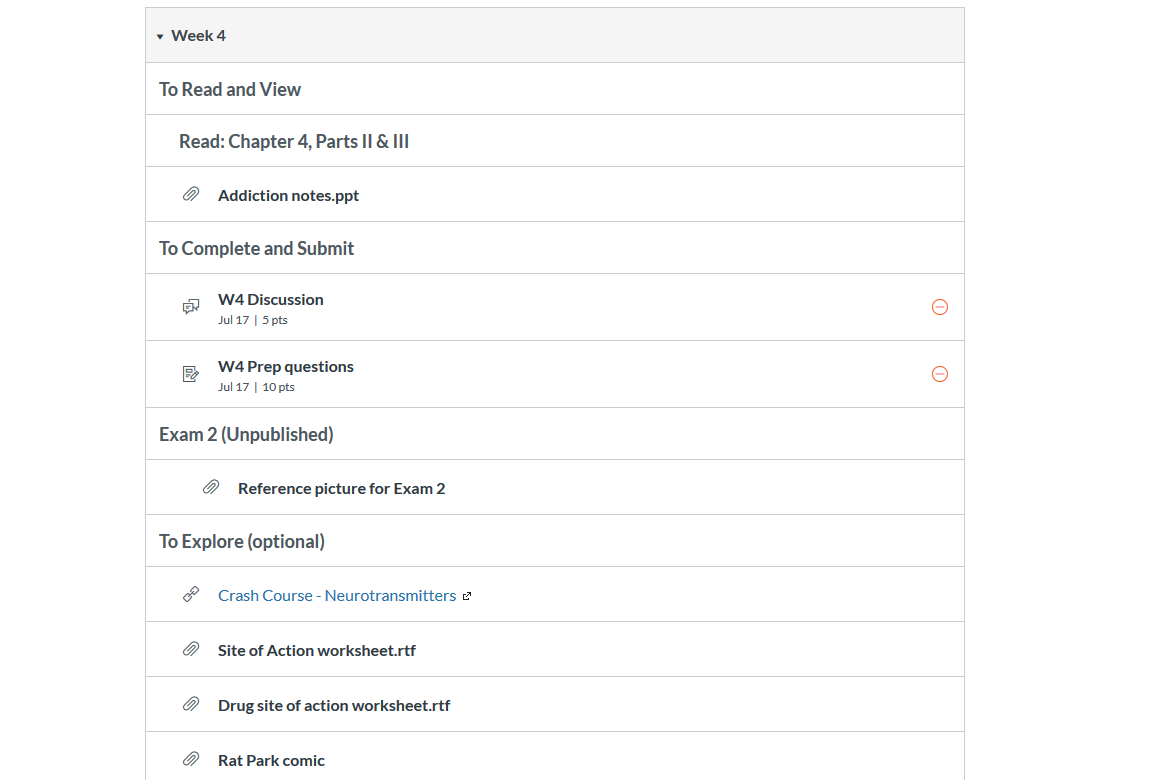Open the W4 Discussion item
Image resolution: width=1170 pixels, height=780 pixels.
pyautogui.click(x=270, y=299)
